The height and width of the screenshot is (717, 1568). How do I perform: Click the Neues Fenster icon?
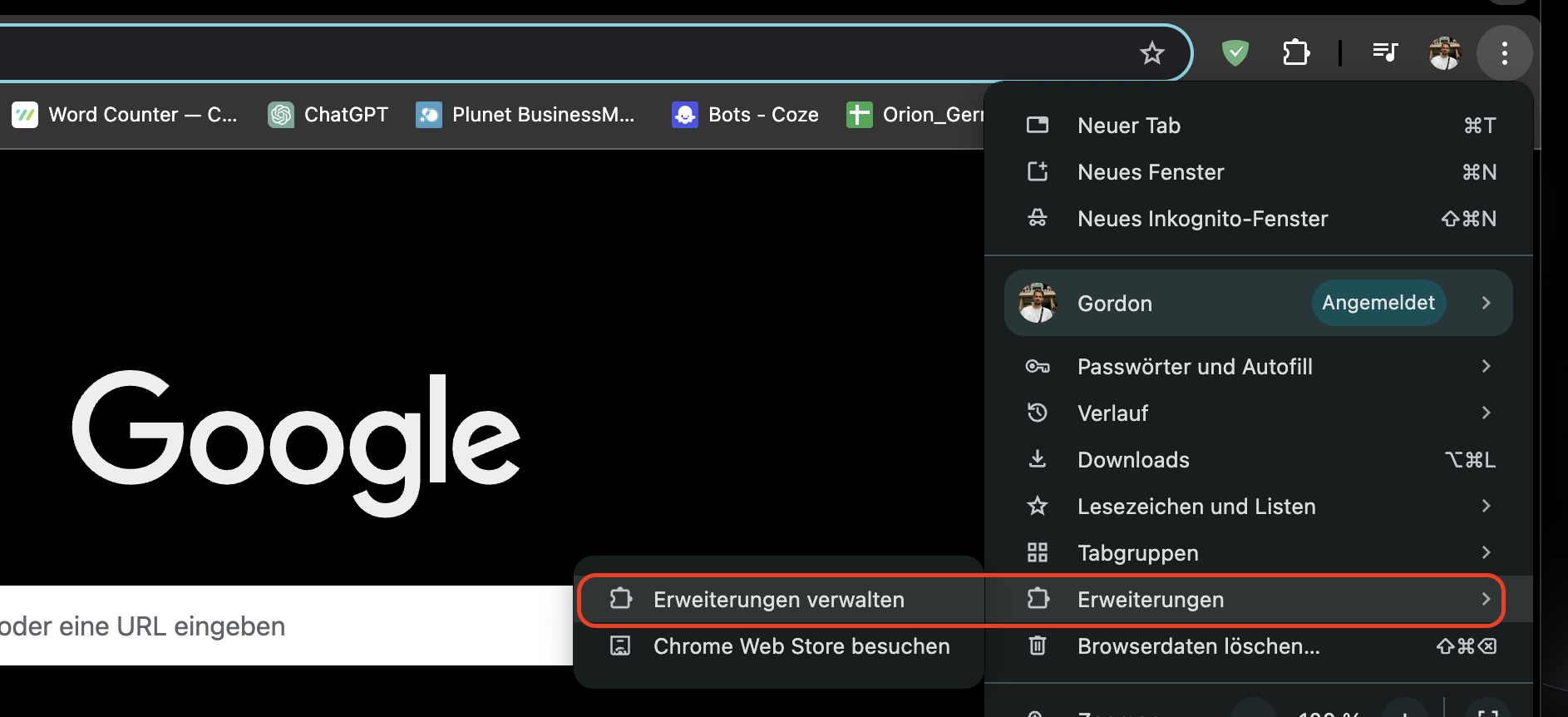(1038, 171)
